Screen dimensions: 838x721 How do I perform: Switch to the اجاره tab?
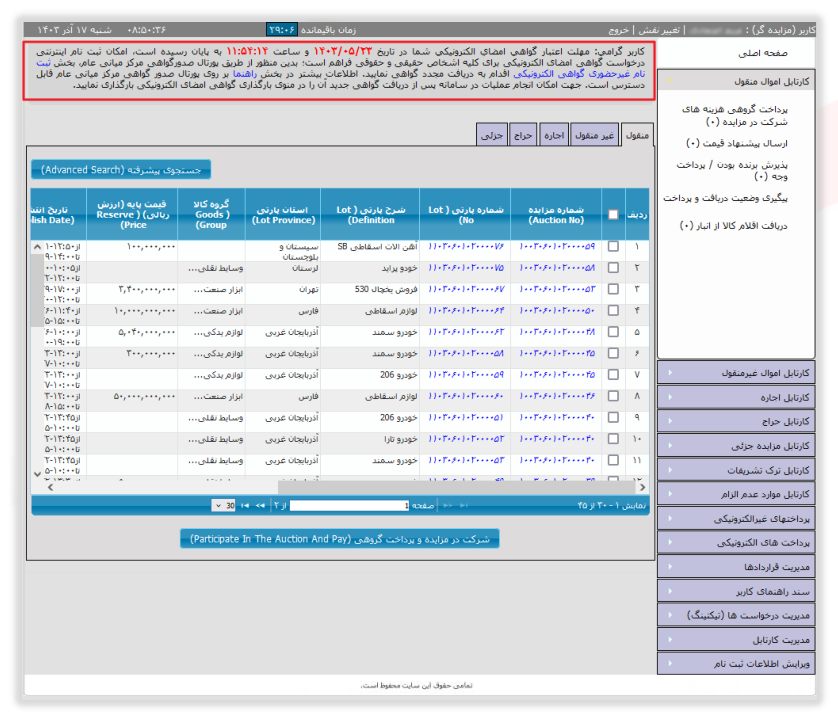pyautogui.click(x=554, y=135)
